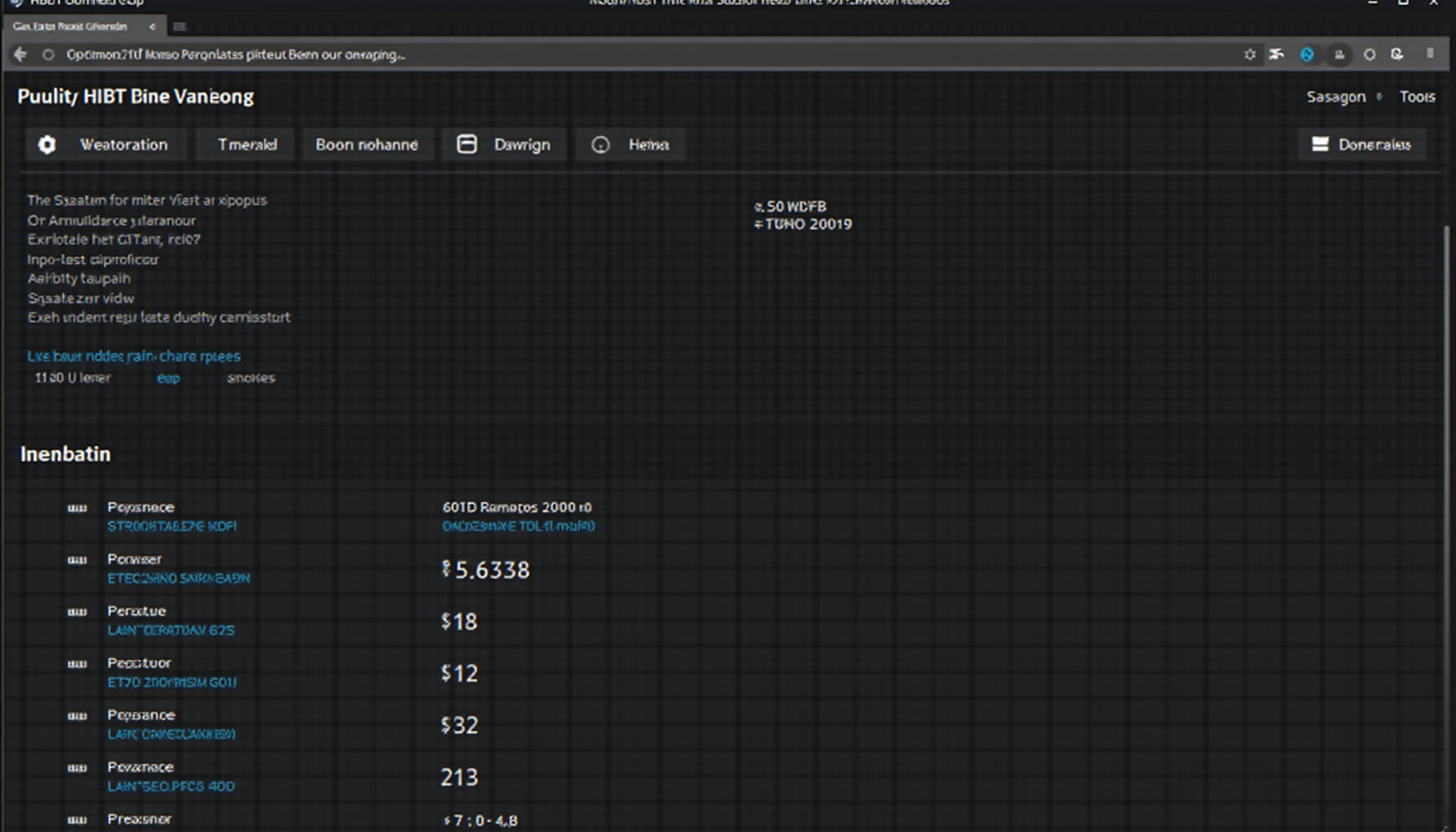Click the Inenbatin section heading
The height and width of the screenshot is (832, 1456).
tap(65, 454)
